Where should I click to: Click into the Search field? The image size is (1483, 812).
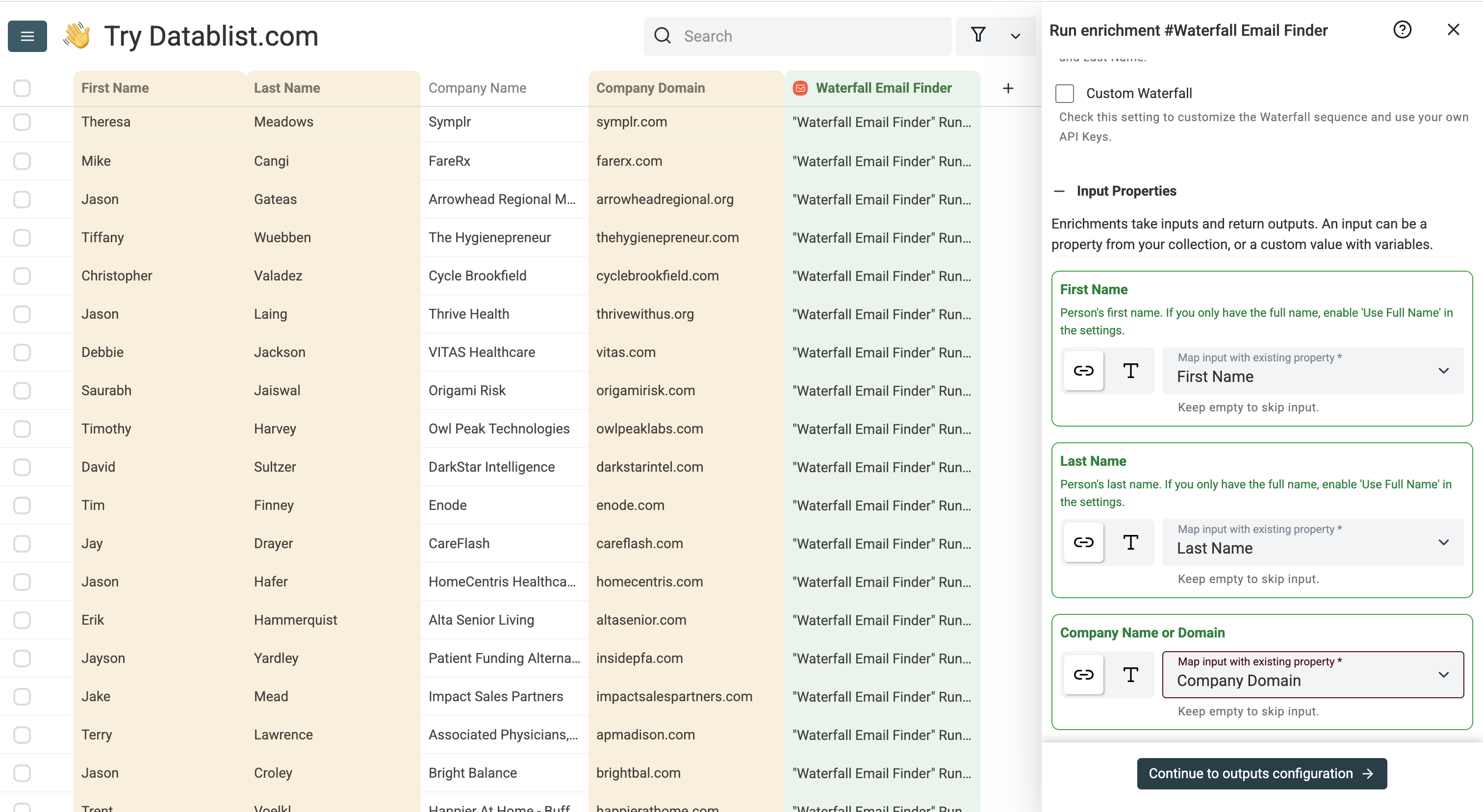[797, 36]
